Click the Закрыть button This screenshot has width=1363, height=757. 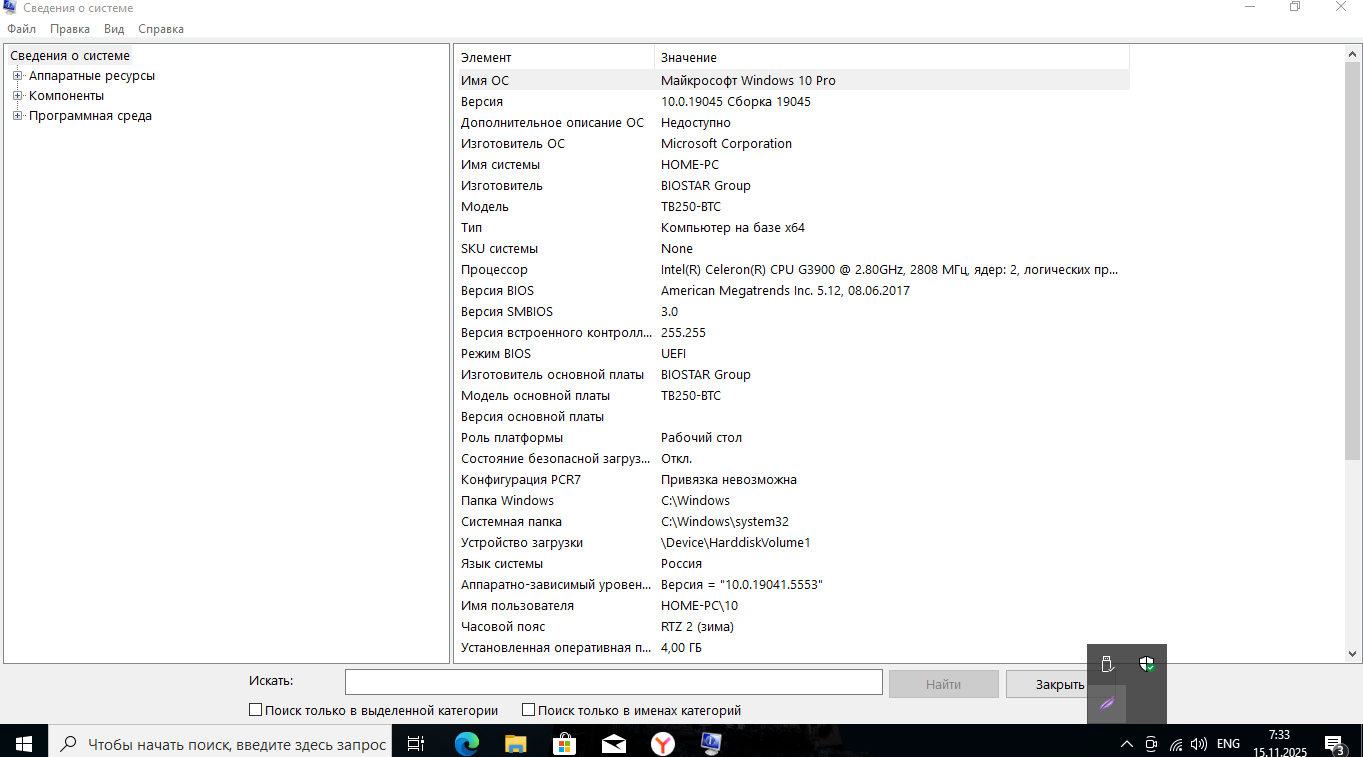(1060, 684)
